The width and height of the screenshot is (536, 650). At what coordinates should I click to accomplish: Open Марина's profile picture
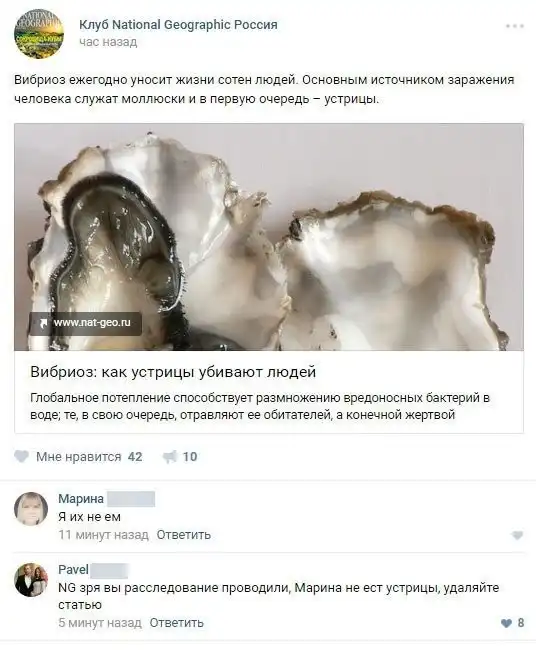point(31,509)
